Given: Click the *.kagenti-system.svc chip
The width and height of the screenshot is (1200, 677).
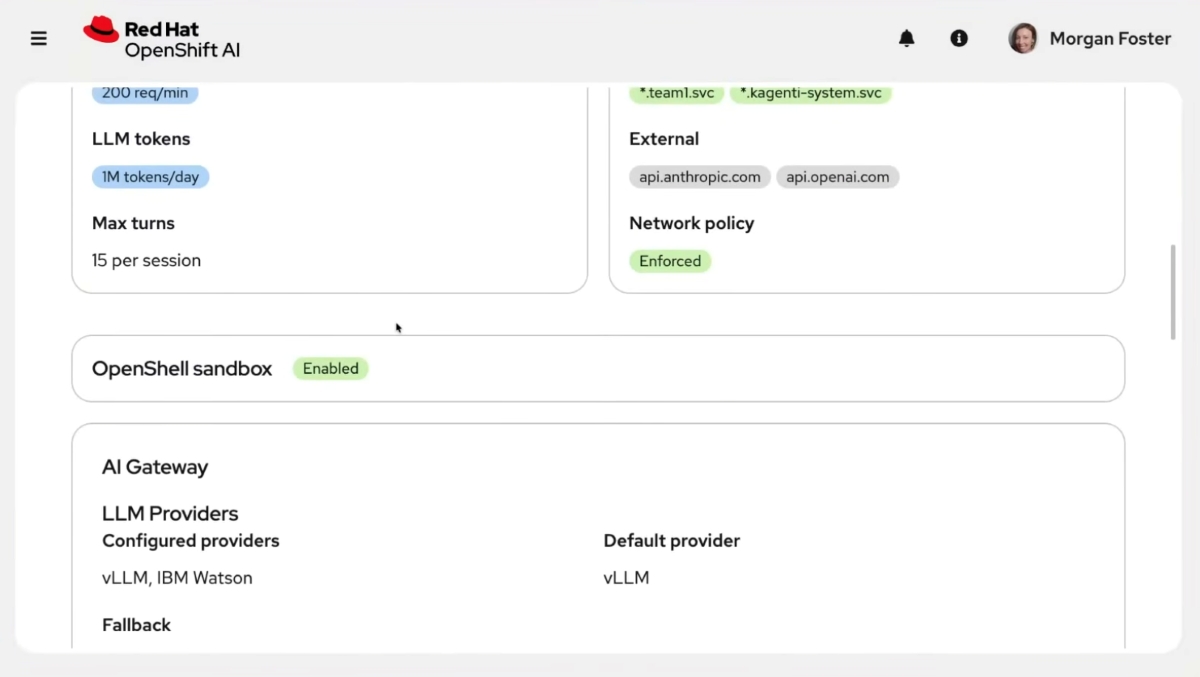Looking at the screenshot, I should click(x=811, y=93).
